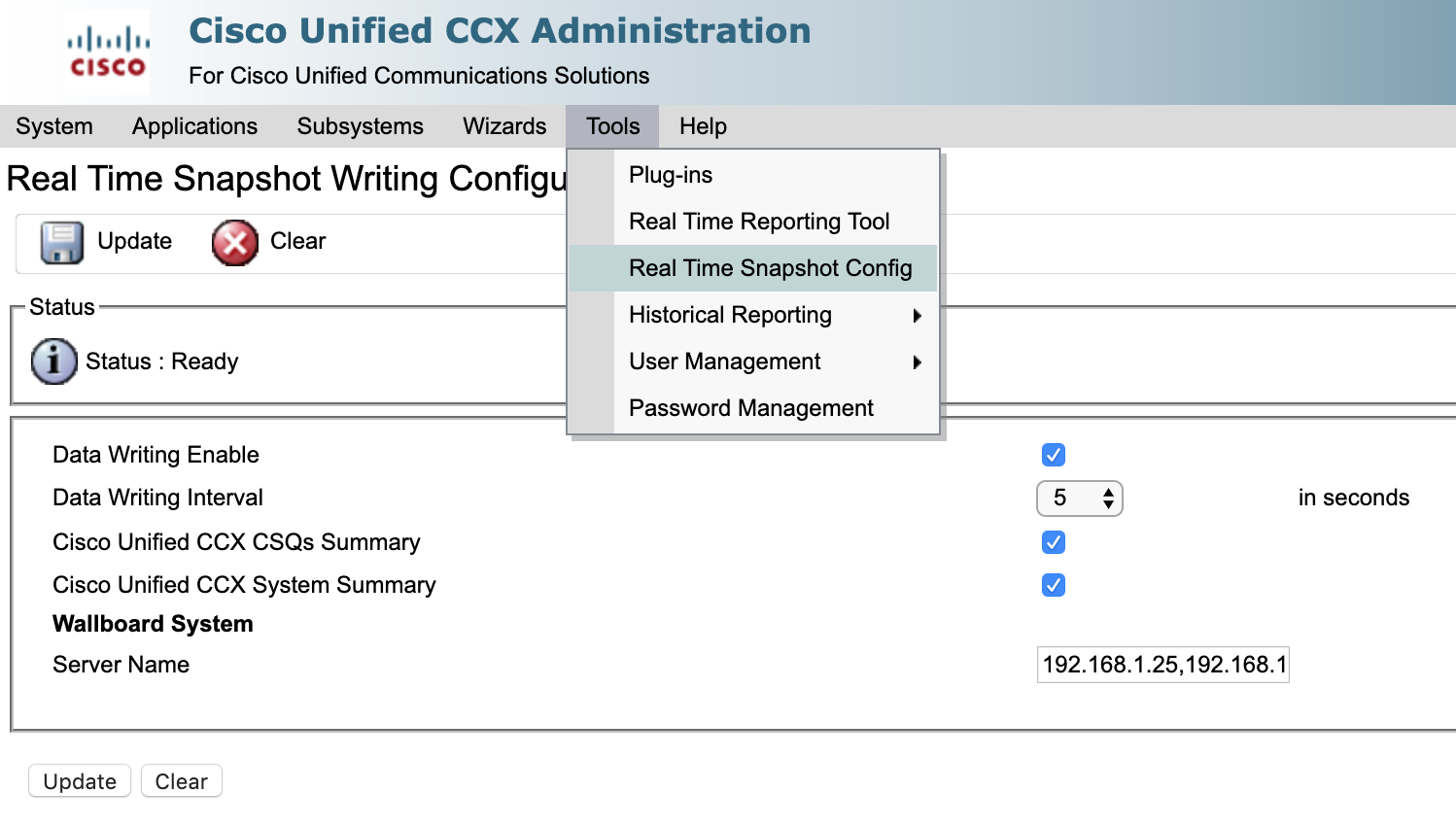Click the red X Clear icon
This screenshot has height=826, width=1456.
(235, 242)
